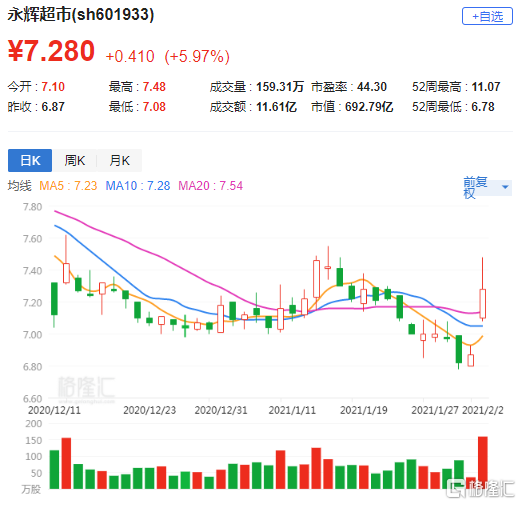521x505 pixels.
Task: Click the last red candlestick on 2021/2/2
Action: tap(482, 304)
